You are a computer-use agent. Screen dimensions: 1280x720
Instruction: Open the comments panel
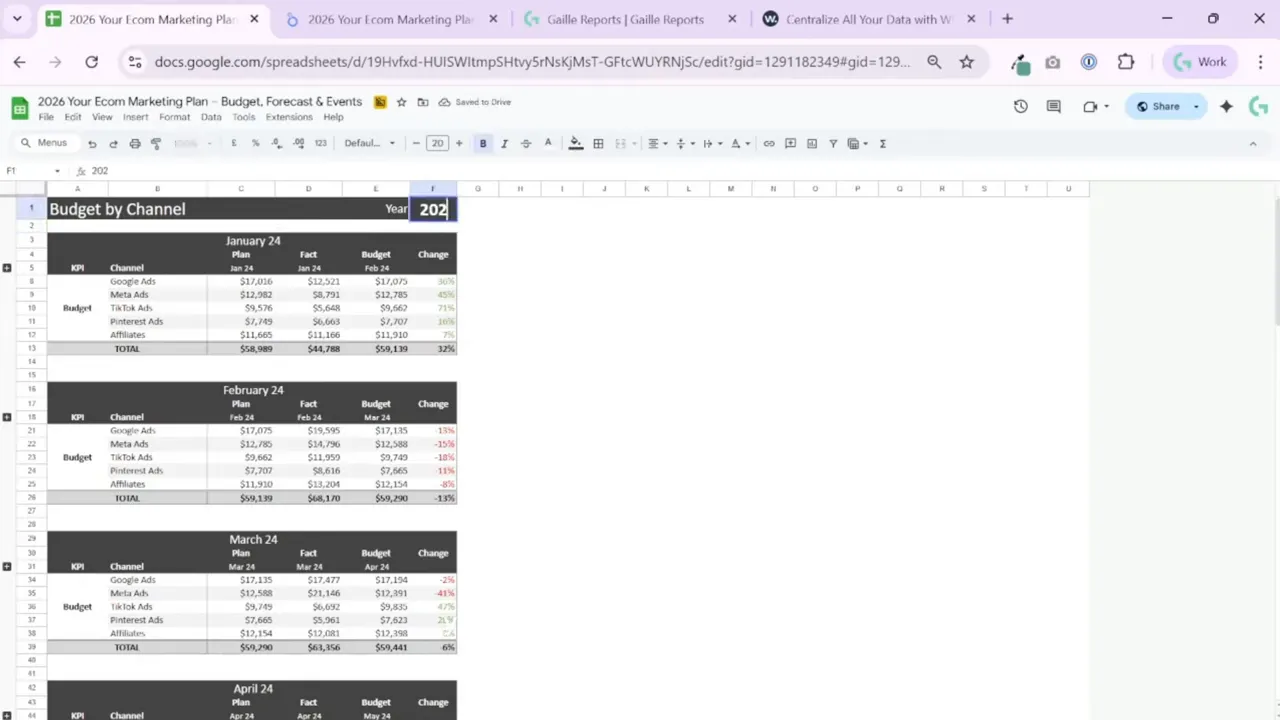pos(1053,106)
